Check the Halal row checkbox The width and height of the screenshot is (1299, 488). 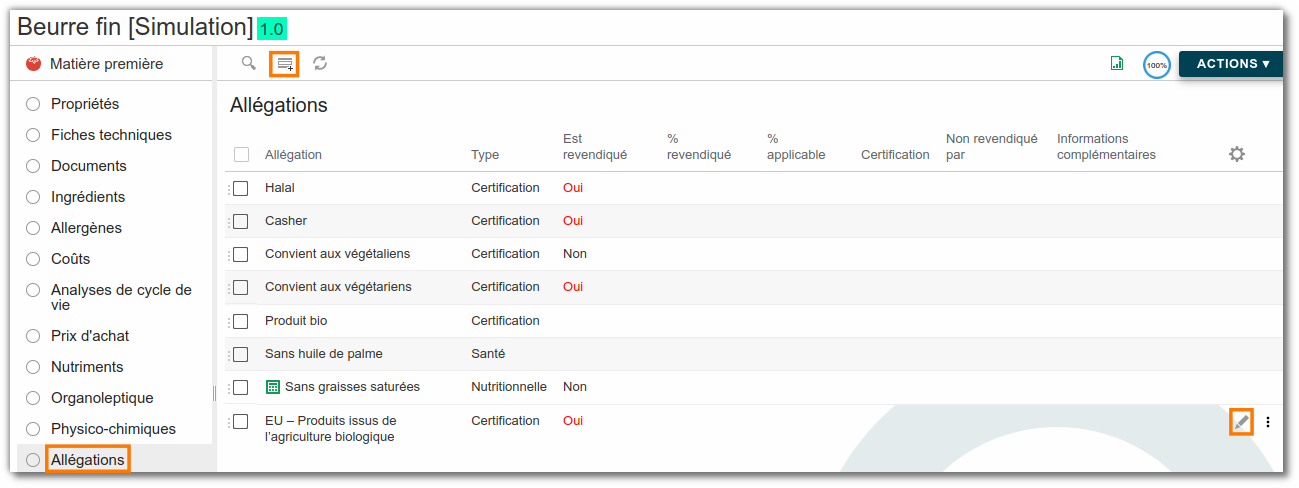tap(240, 188)
